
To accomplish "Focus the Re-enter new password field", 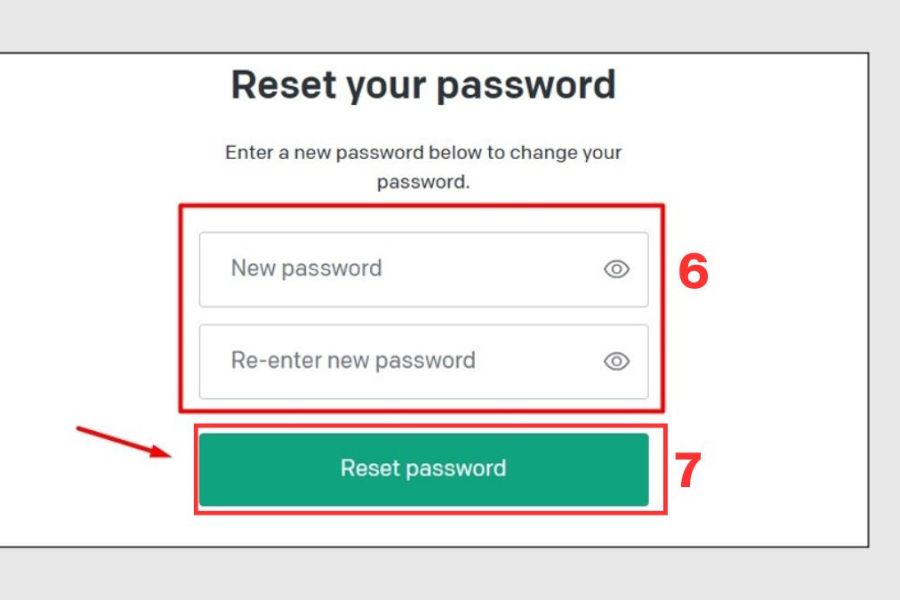I will [x=400, y=361].
